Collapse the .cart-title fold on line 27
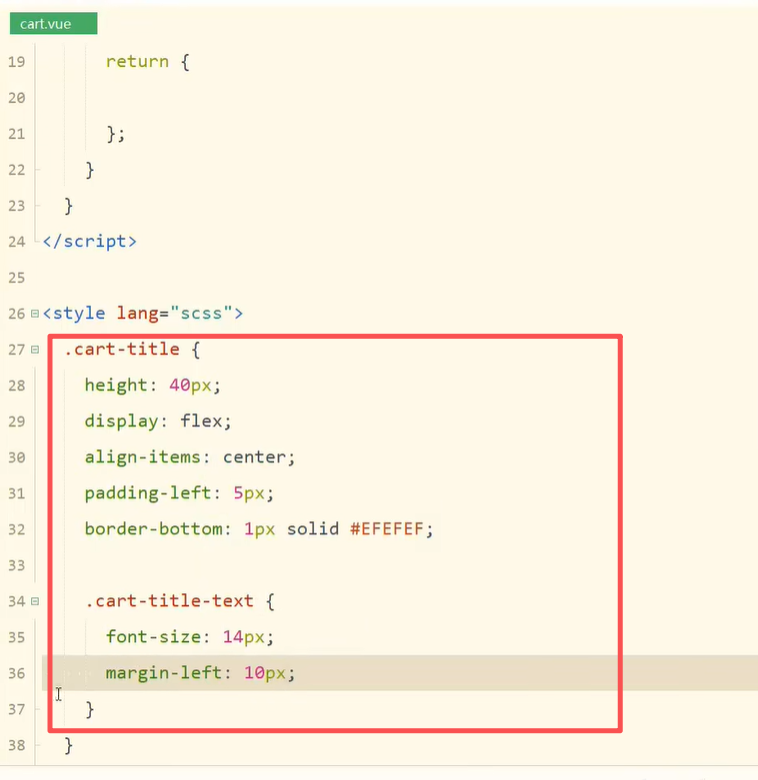 35,350
